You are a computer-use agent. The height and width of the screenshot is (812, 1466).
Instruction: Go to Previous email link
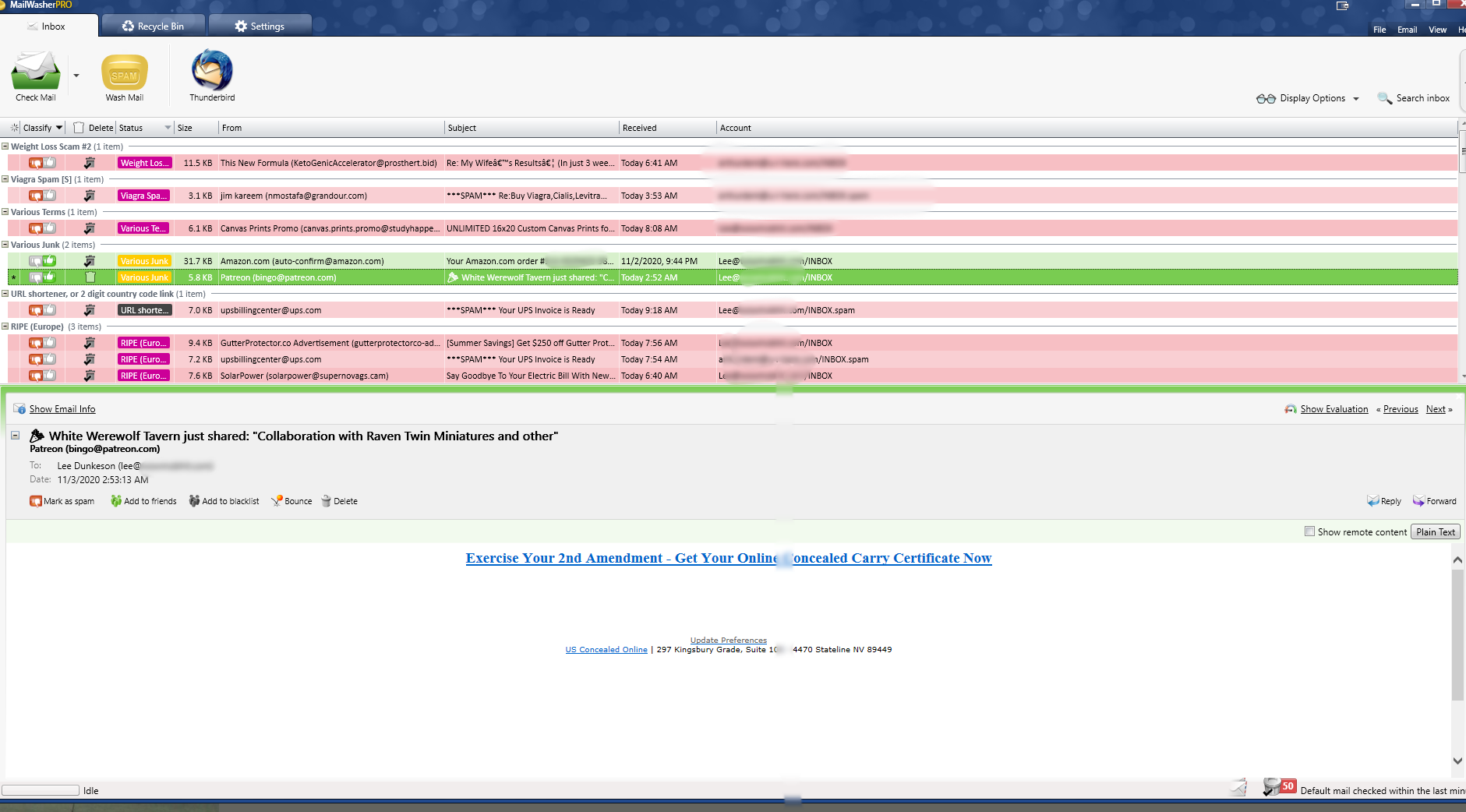1401,409
